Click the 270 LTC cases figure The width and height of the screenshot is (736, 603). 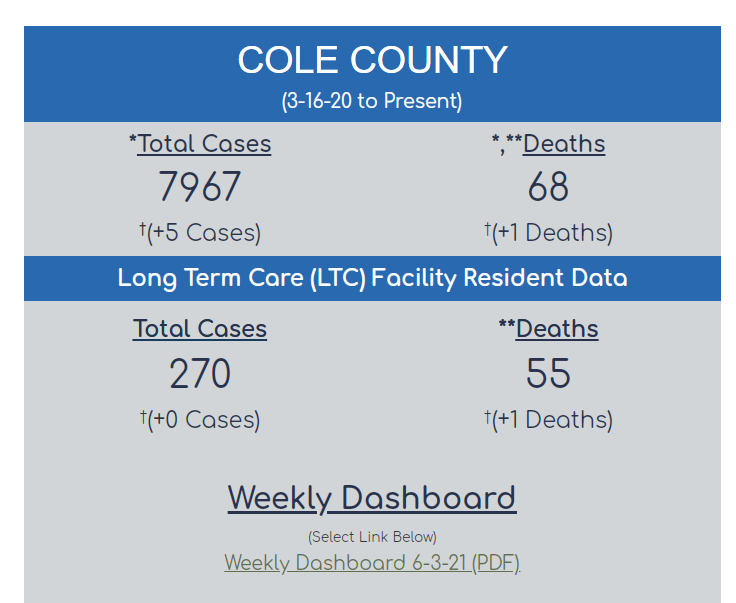click(x=200, y=374)
